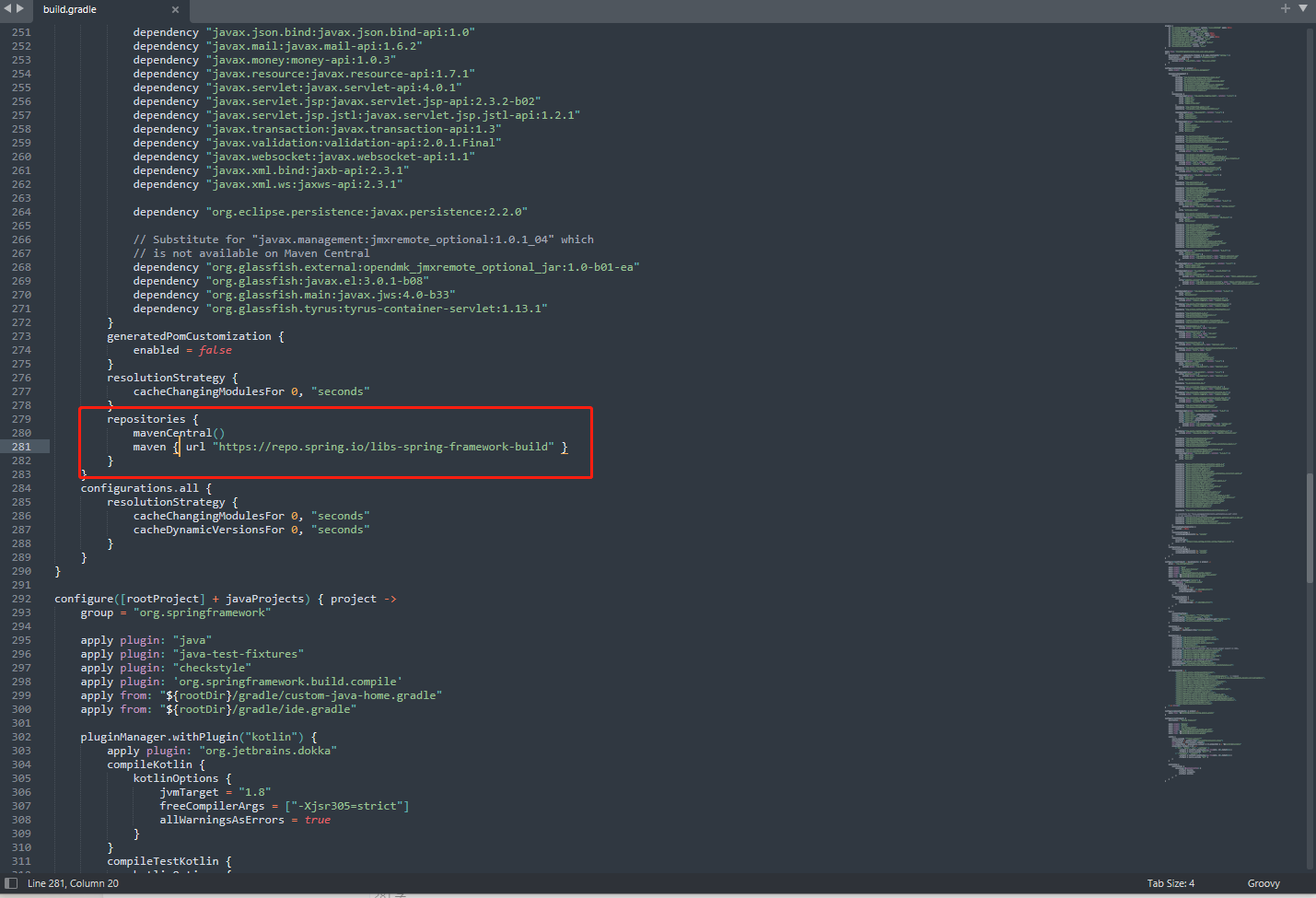Click the opendmk_jmxremote_optional_jar dependency line
The width and height of the screenshot is (1316, 898).
386,267
